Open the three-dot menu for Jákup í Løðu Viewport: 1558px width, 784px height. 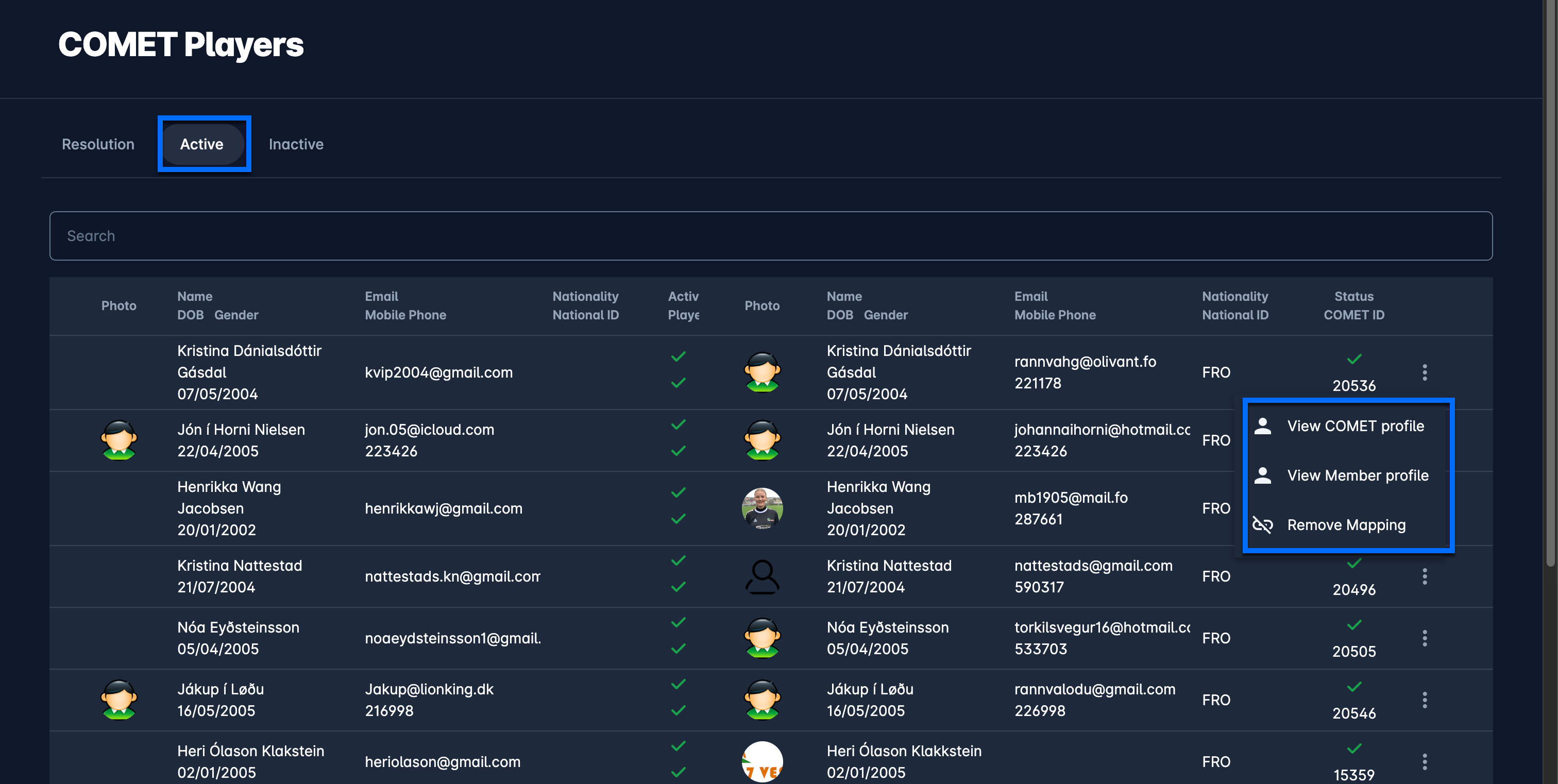point(1425,700)
